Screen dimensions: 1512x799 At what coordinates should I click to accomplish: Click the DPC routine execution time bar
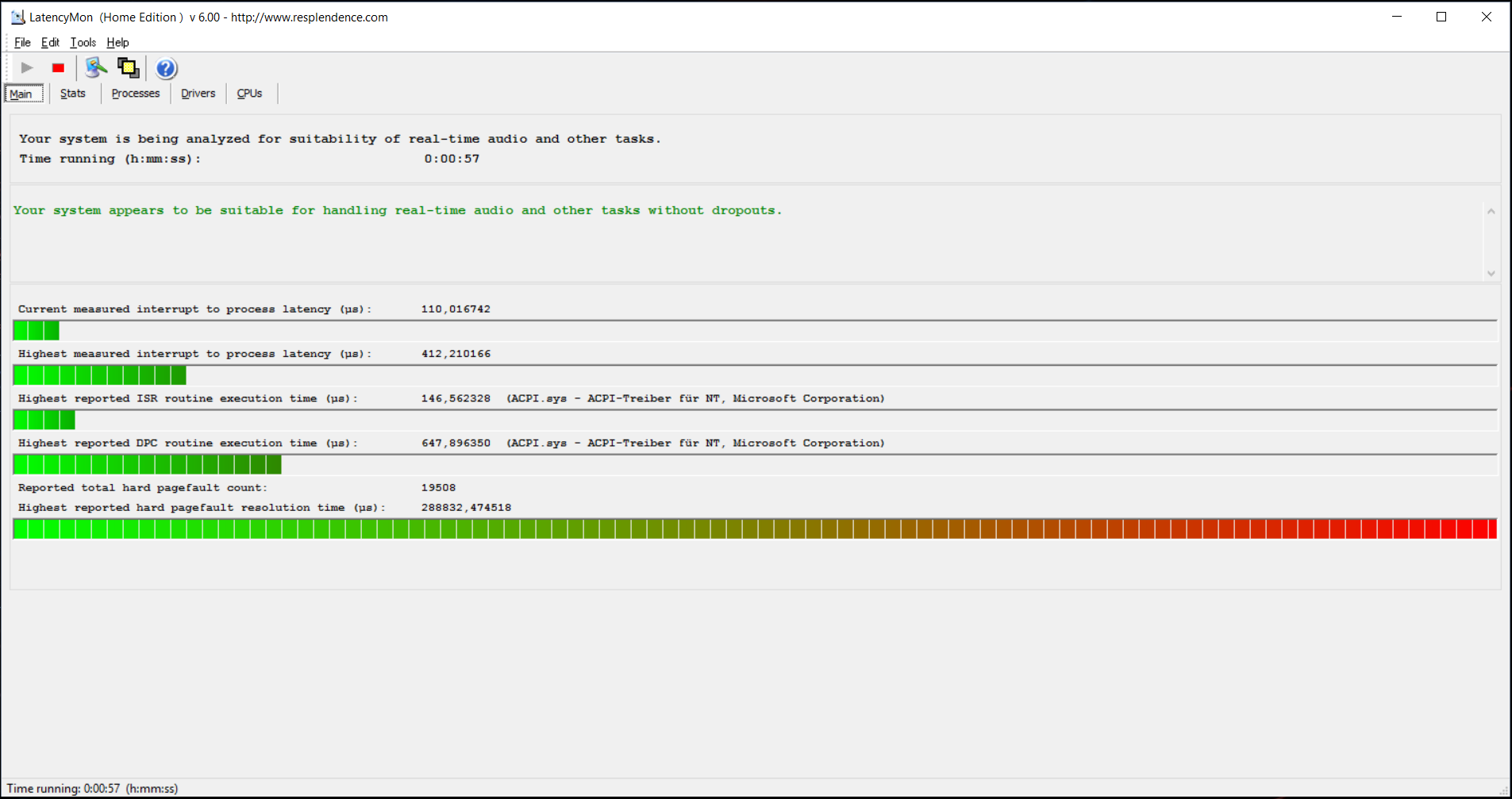pyautogui.click(x=755, y=464)
